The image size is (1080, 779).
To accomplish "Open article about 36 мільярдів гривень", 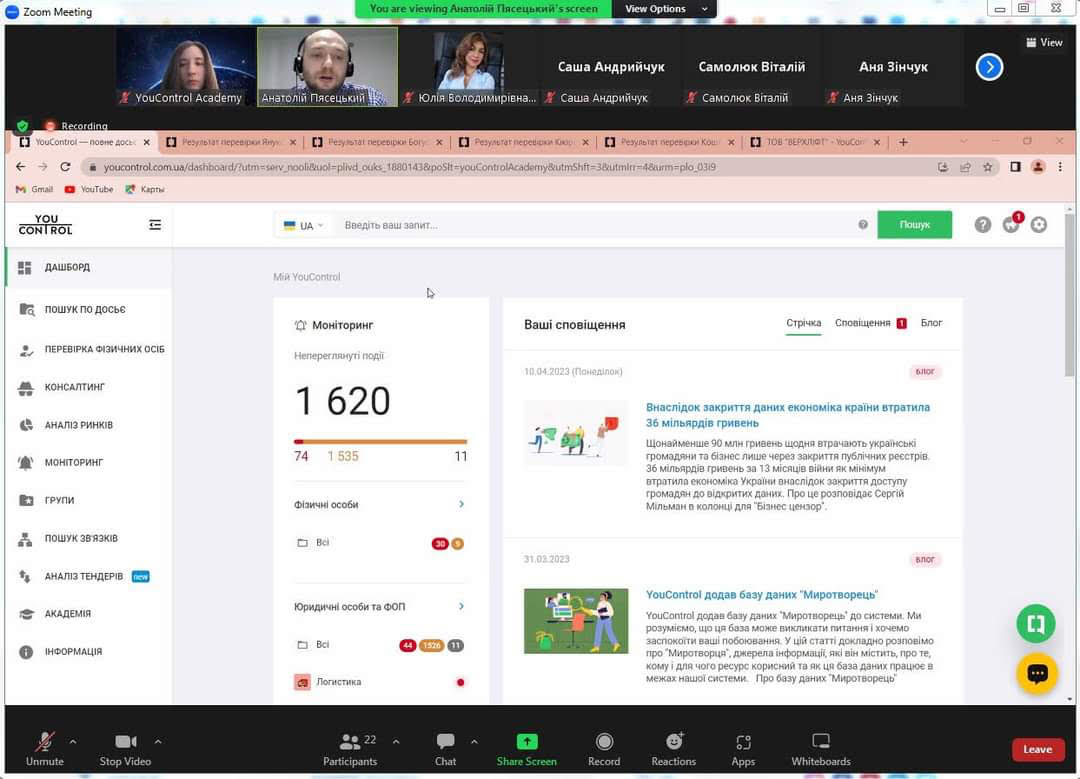I will tap(787, 415).
